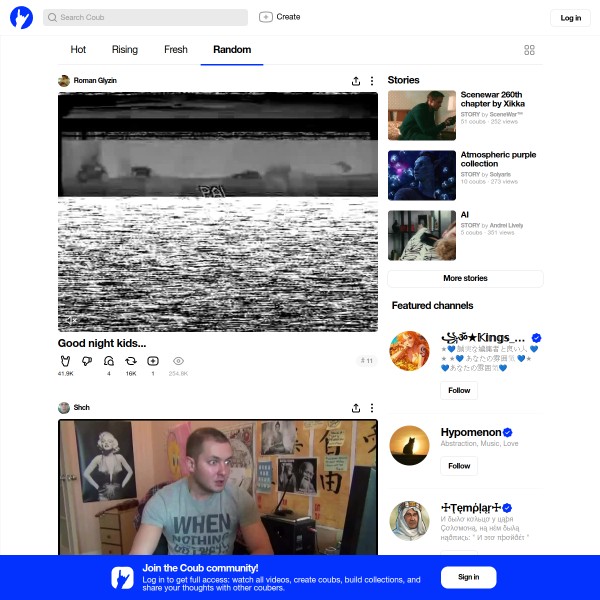The width and height of the screenshot is (600, 600).
Task: Click author ScenéWar in story byline
Action: [506, 114]
